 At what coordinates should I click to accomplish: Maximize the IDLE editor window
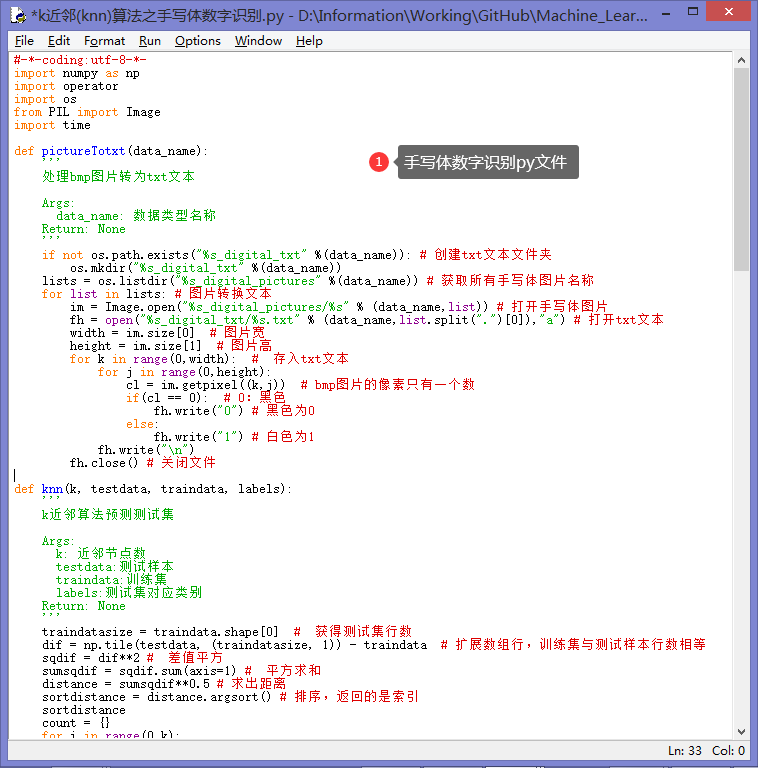point(692,12)
